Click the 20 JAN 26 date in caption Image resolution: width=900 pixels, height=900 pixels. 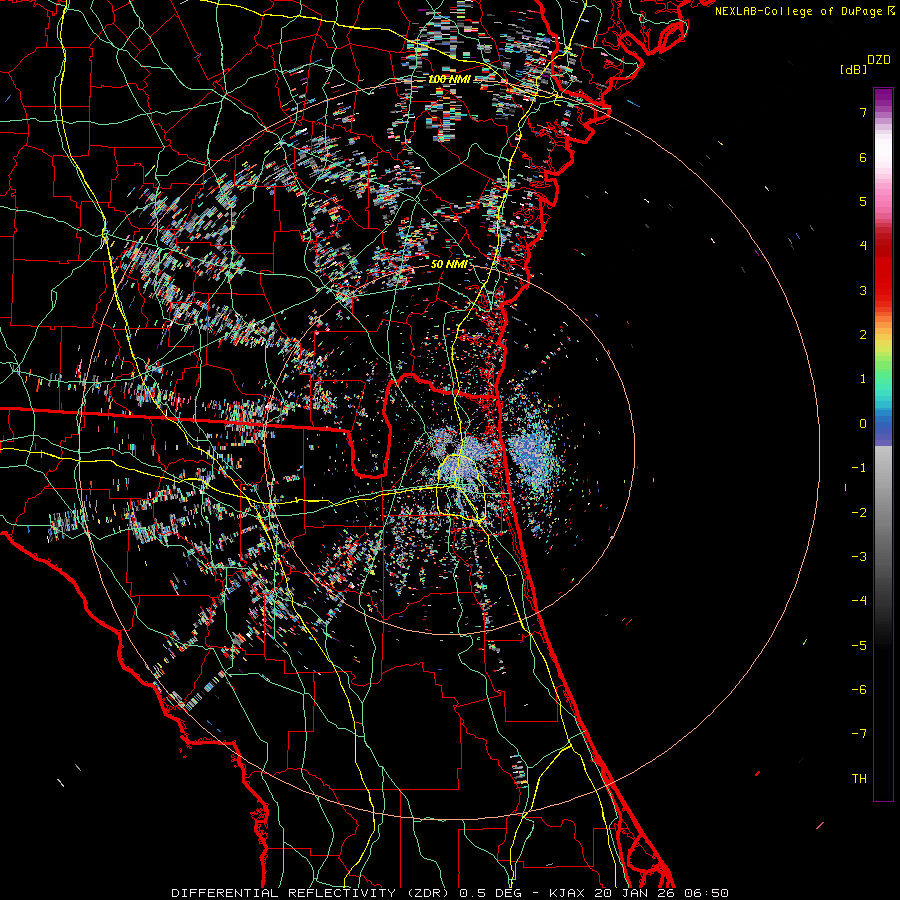point(636,893)
